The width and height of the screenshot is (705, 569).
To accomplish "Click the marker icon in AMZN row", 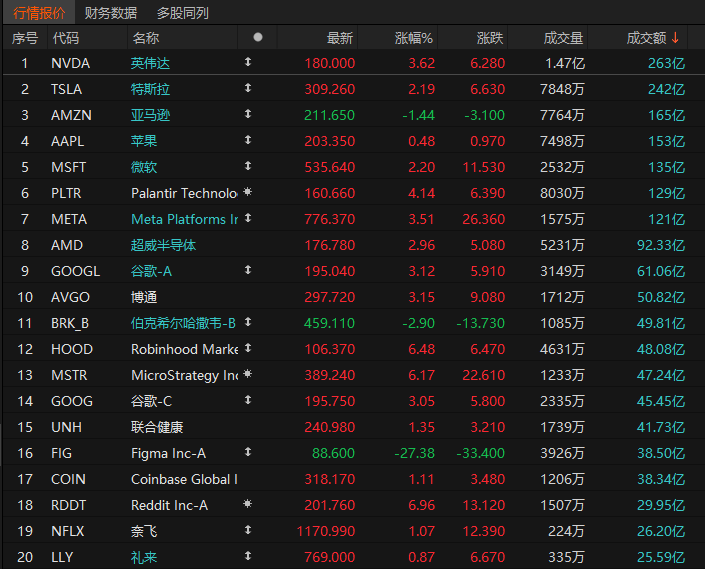I will (x=248, y=114).
